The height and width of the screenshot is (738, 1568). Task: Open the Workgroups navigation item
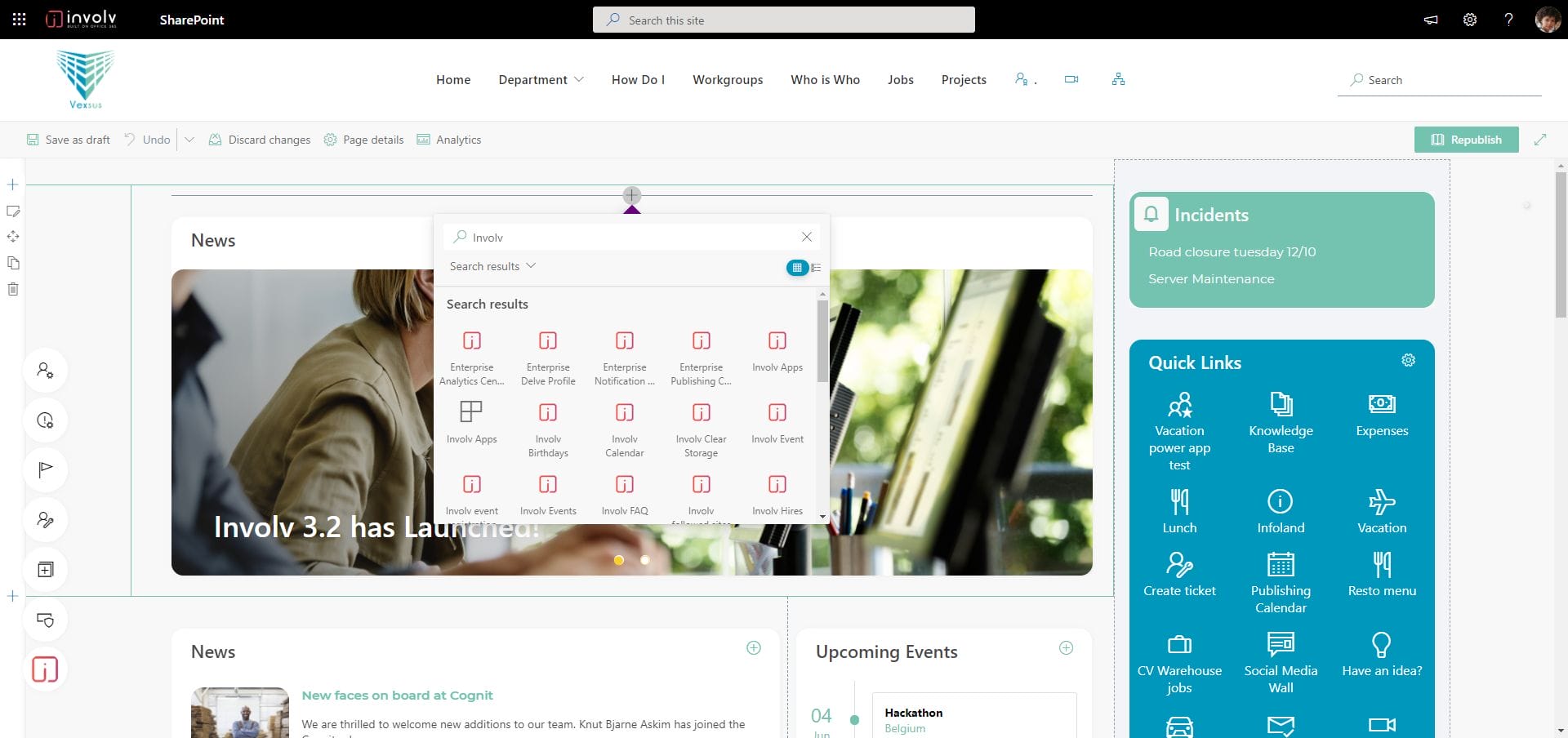pos(728,79)
